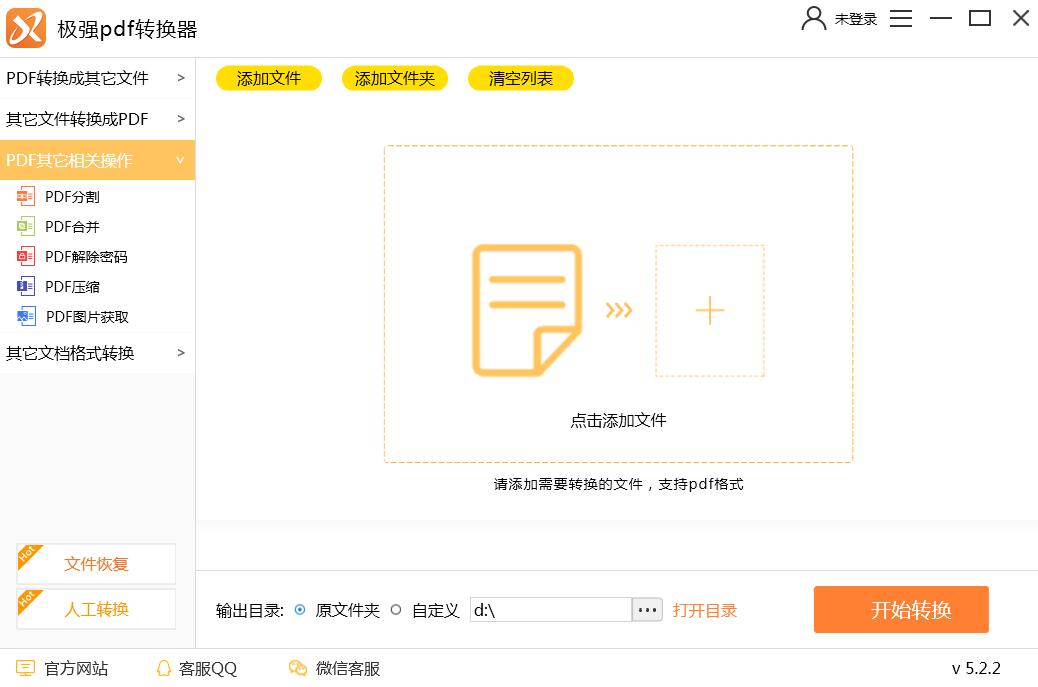Expand 其它文档格式转换 section

point(97,353)
